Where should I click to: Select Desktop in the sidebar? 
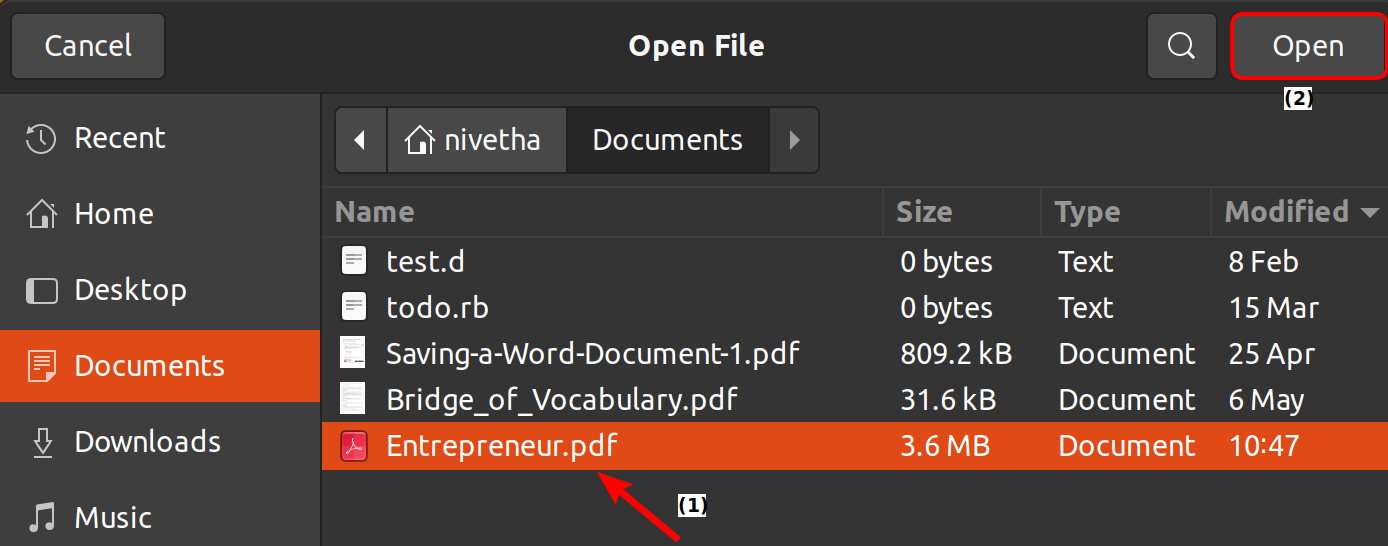[130, 290]
